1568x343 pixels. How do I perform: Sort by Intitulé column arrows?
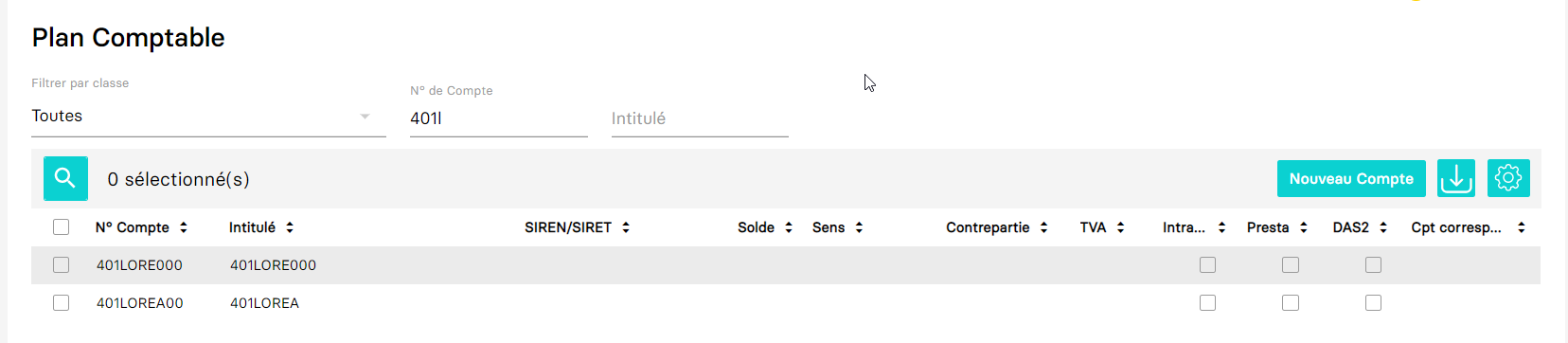[290, 227]
